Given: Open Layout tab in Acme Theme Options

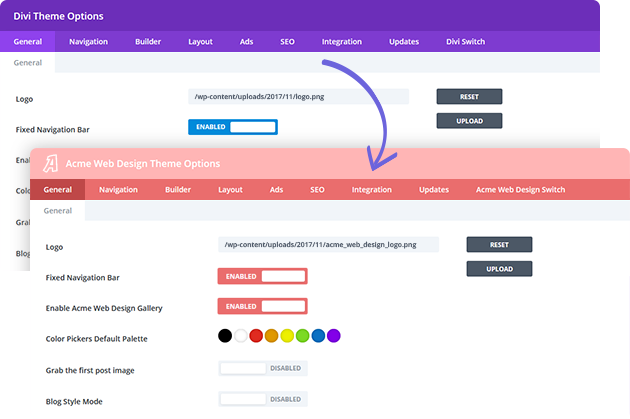Looking at the screenshot, I should (x=230, y=190).
